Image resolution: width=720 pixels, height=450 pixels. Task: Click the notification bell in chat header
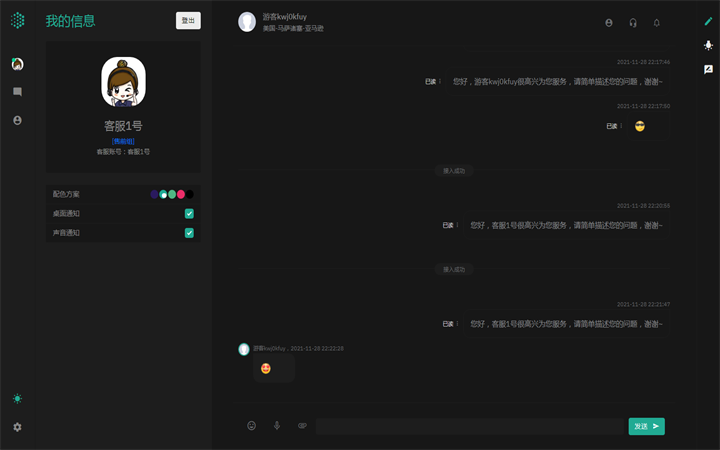click(x=657, y=22)
